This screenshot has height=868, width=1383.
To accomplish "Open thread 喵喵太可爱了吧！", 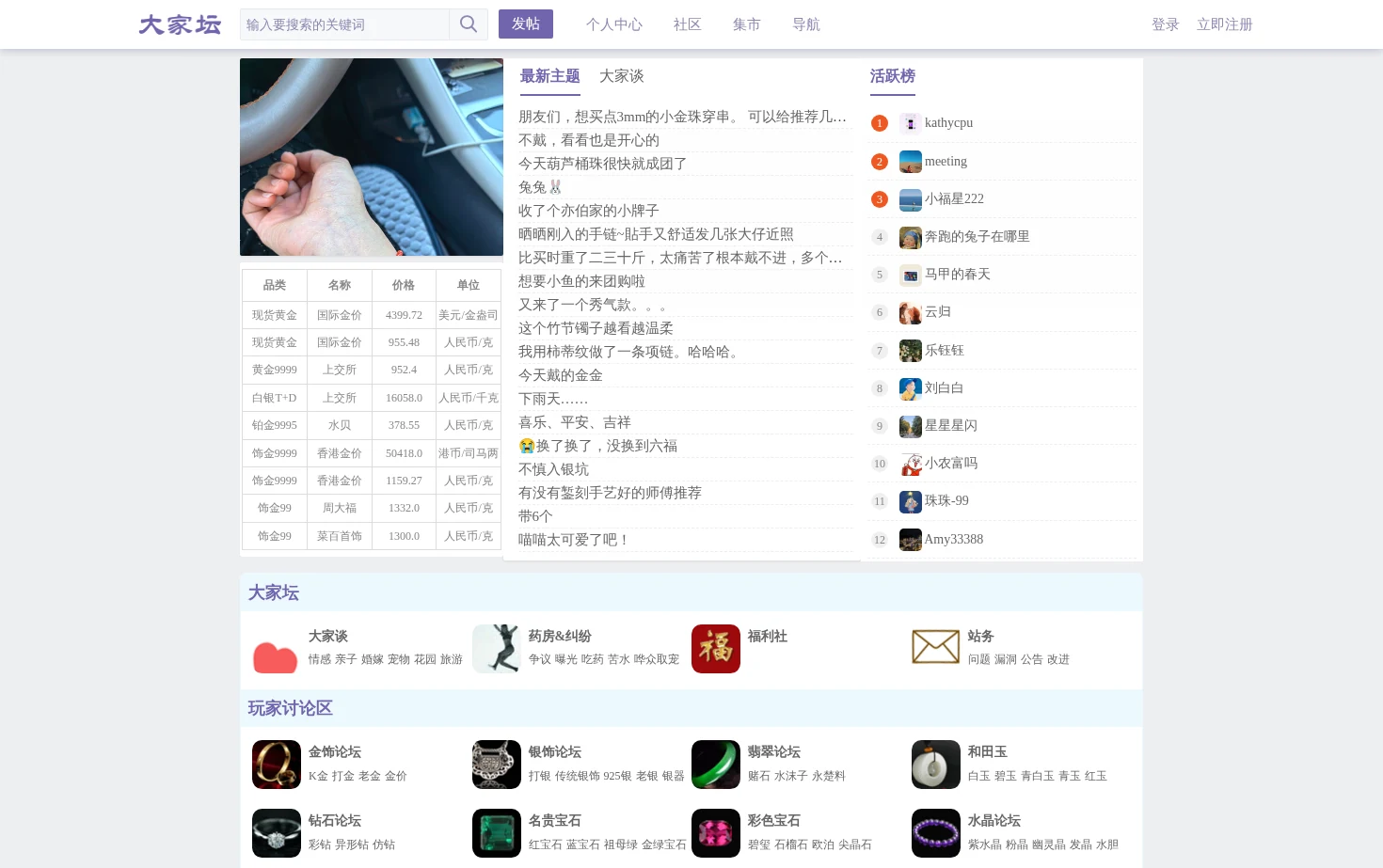I will 574,540.
